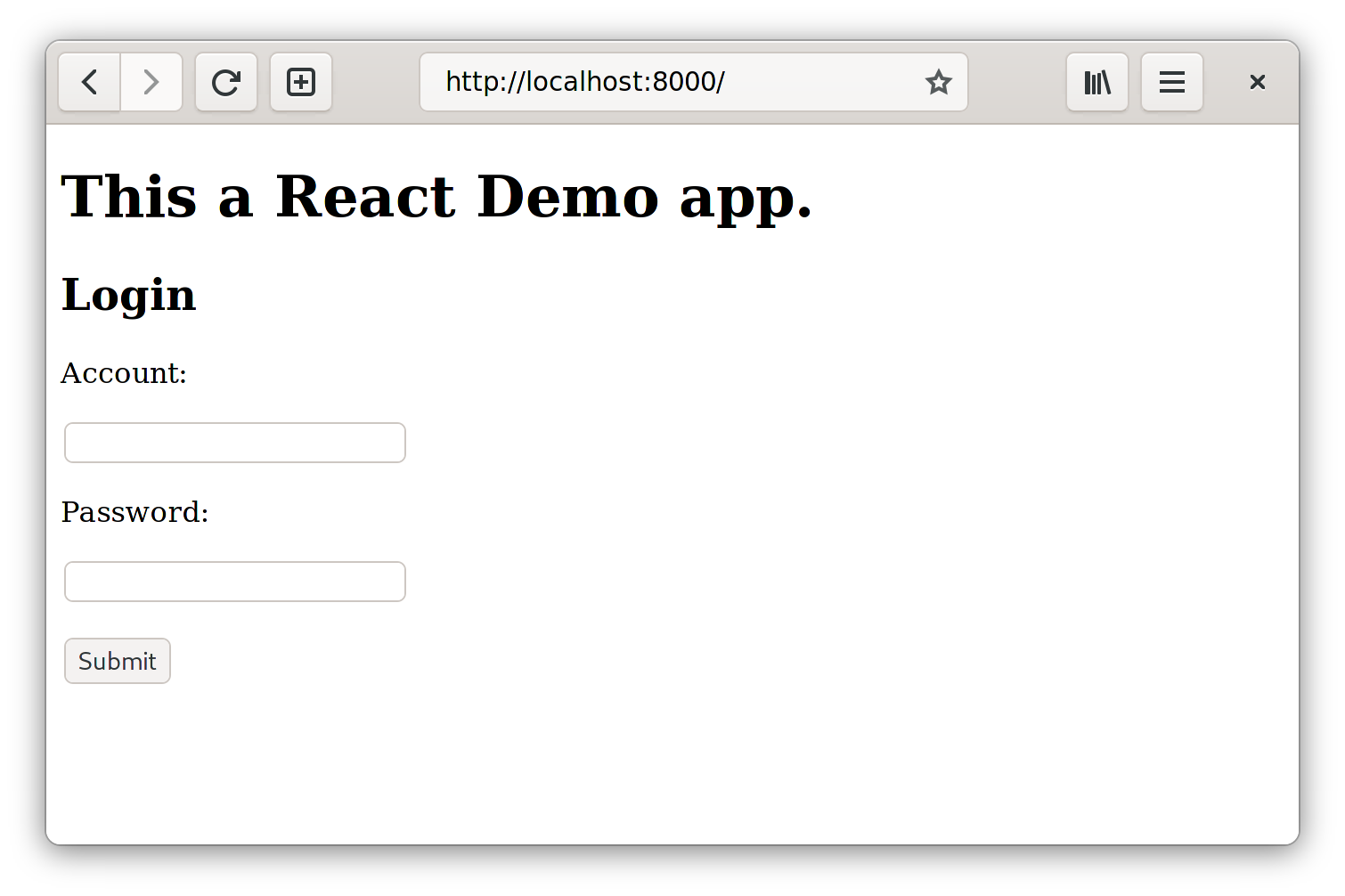
Task: Focus the localhost:8000 address bar
Action: tap(668, 82)
